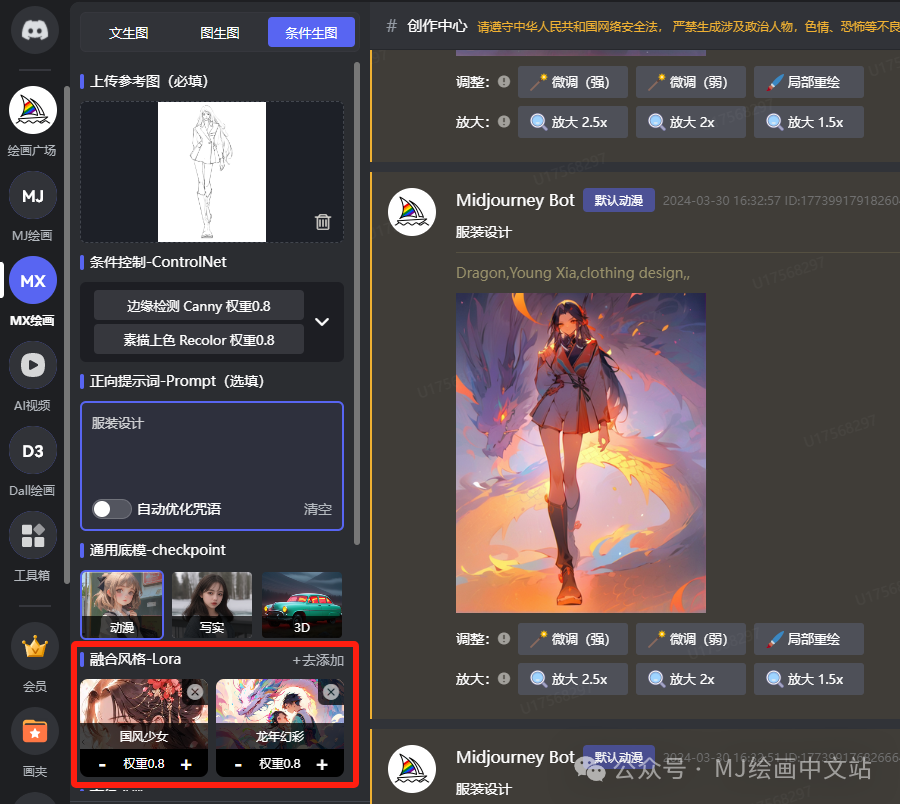Delete the uploaded reference sketch via trash icon
This screenshot has width=900, height=804.
tap(322, 222)
